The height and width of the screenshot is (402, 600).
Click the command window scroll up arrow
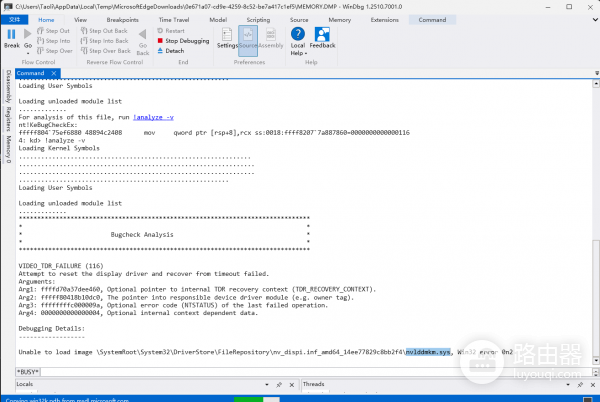pyautogui.click(x=596, y=84)
